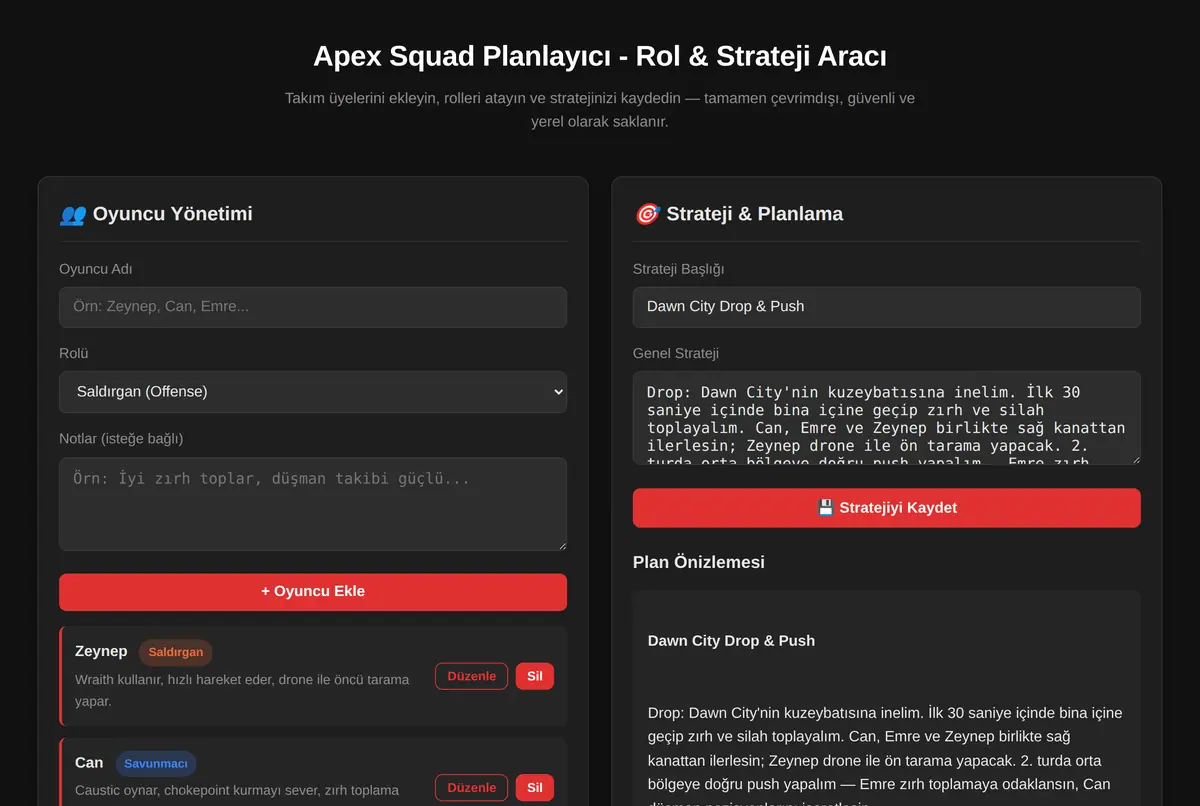Viewport: 1200px width, 806px height.
Task: Save strategy with Stratejiyi Kaydet button
Action: pos(887,508)
